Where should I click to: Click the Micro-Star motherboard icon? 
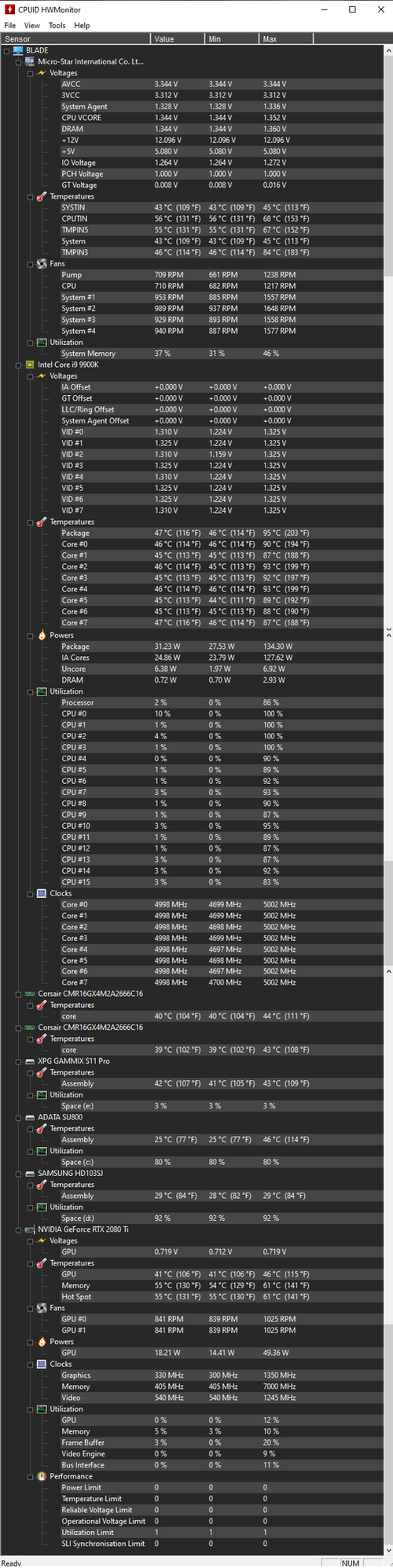click(x=30, y=61)
